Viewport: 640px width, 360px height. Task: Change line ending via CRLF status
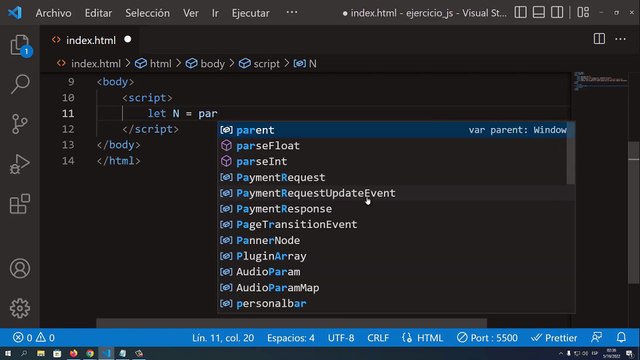point(378,338)
